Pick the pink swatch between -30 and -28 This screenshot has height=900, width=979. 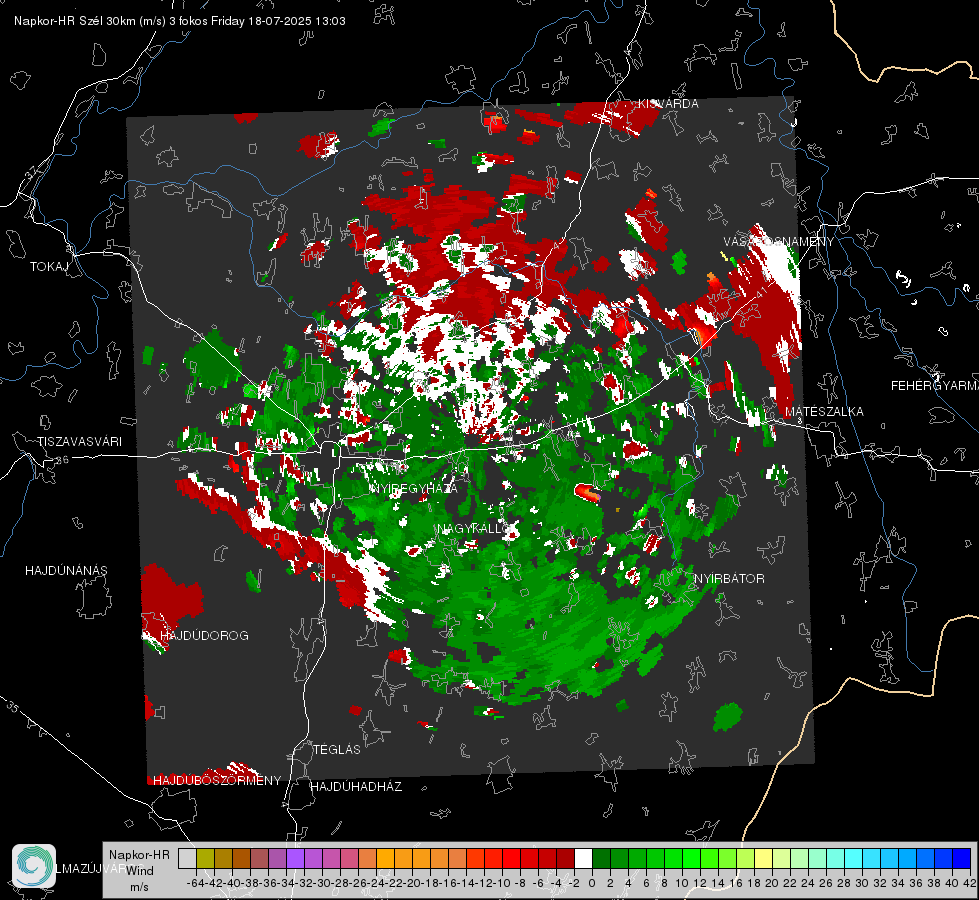[332, 858]
